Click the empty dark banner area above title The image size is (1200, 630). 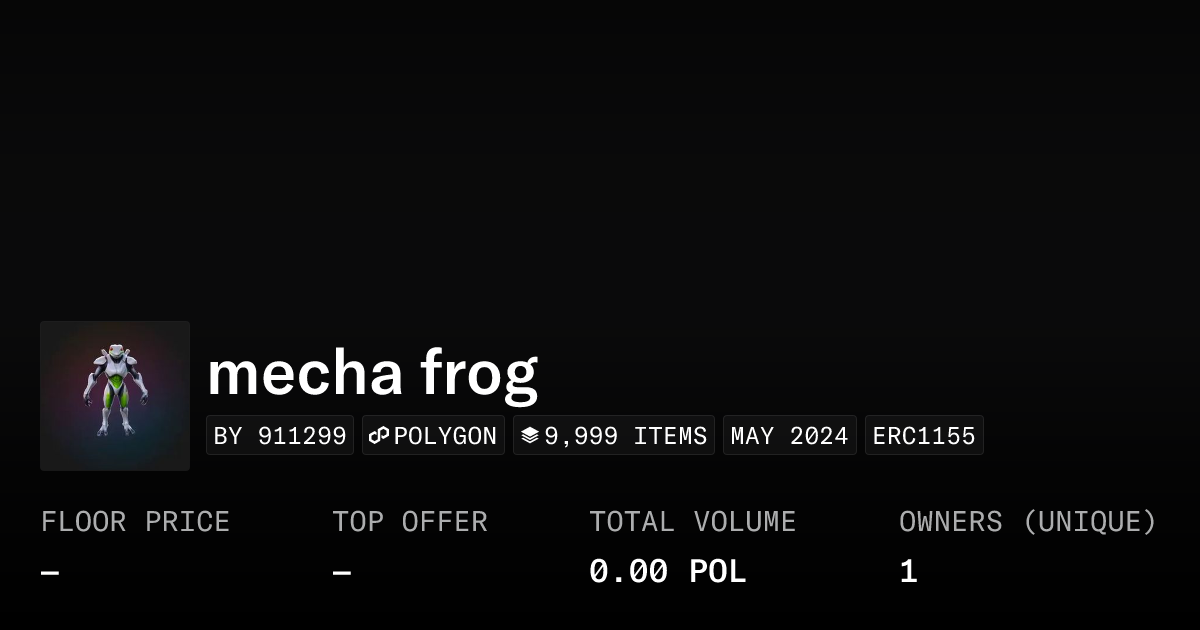point(600,150)
